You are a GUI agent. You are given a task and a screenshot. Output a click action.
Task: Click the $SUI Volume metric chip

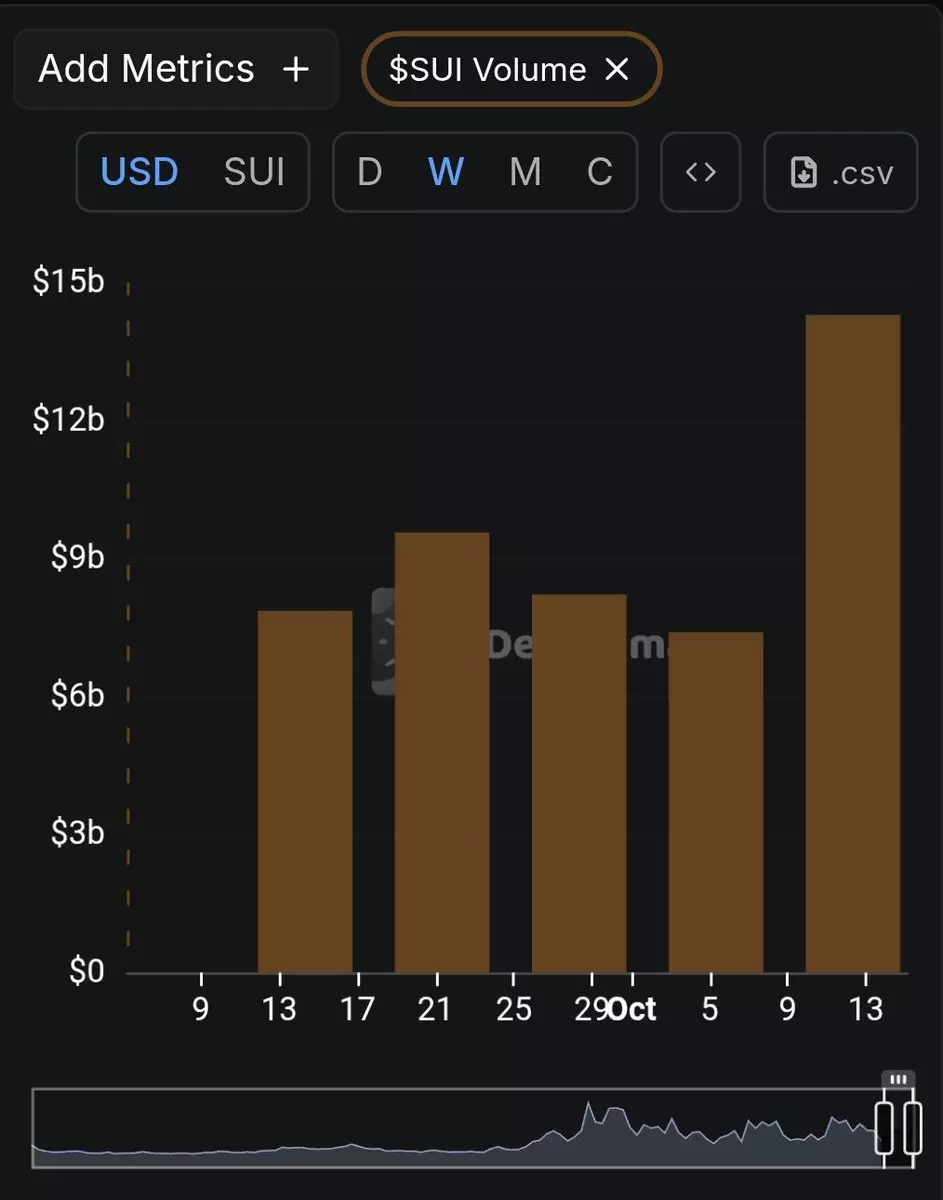[486, 70]
